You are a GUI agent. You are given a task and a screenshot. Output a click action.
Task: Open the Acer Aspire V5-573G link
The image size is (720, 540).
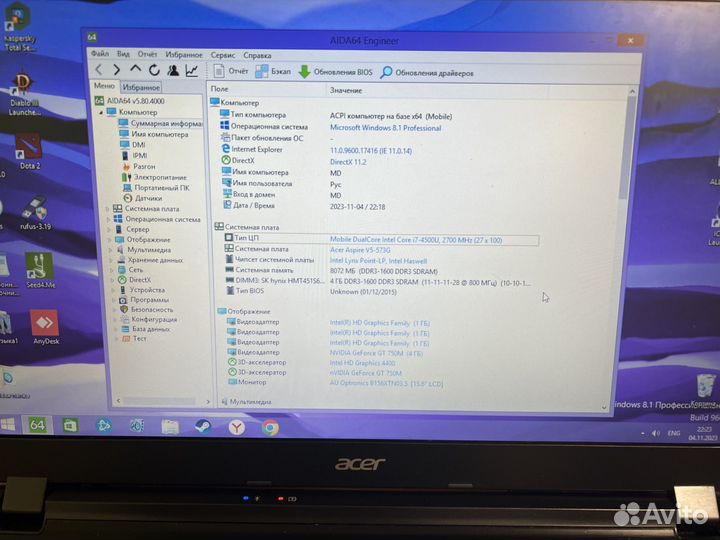(360, 250)
